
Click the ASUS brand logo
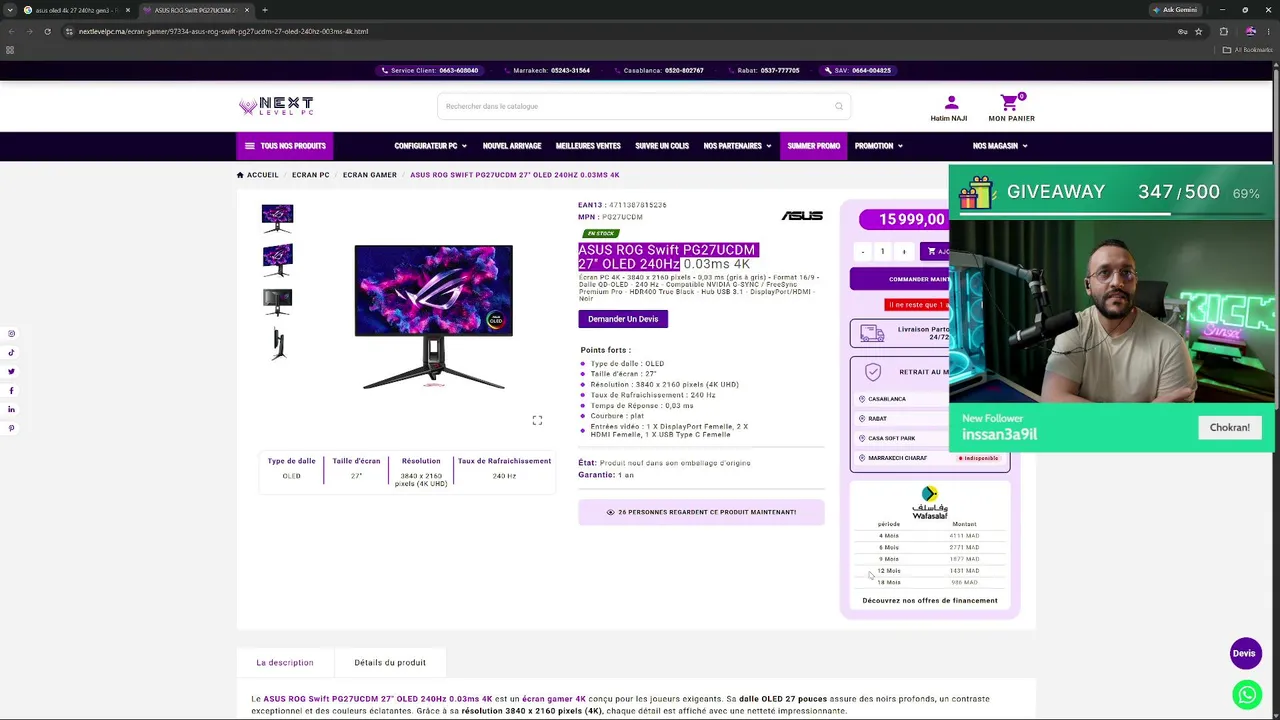point(802,215)
